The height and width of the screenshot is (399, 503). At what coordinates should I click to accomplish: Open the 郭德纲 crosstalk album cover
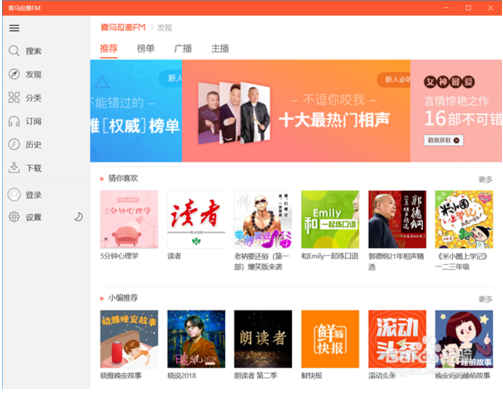coord(397,219)
